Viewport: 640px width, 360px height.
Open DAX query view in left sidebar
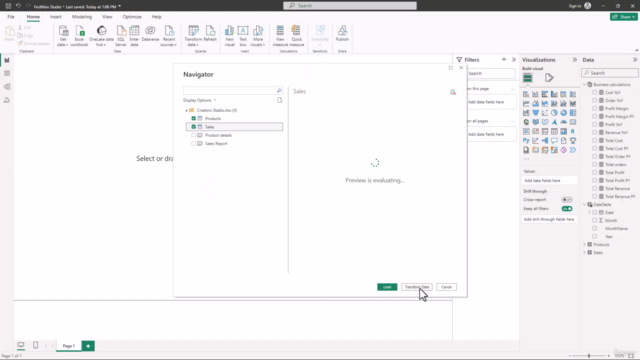(x=7, y=100)
